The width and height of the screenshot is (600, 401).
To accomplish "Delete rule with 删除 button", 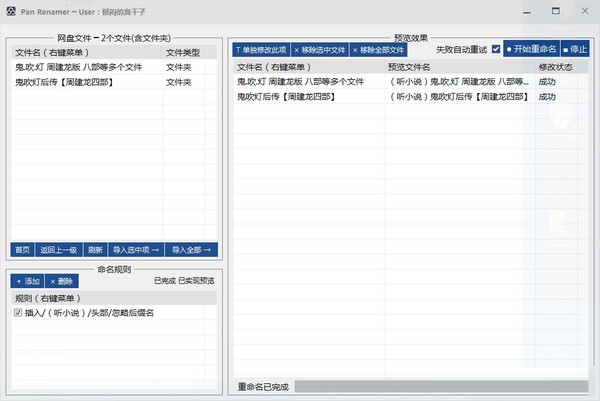I will (x=62, y=281).
